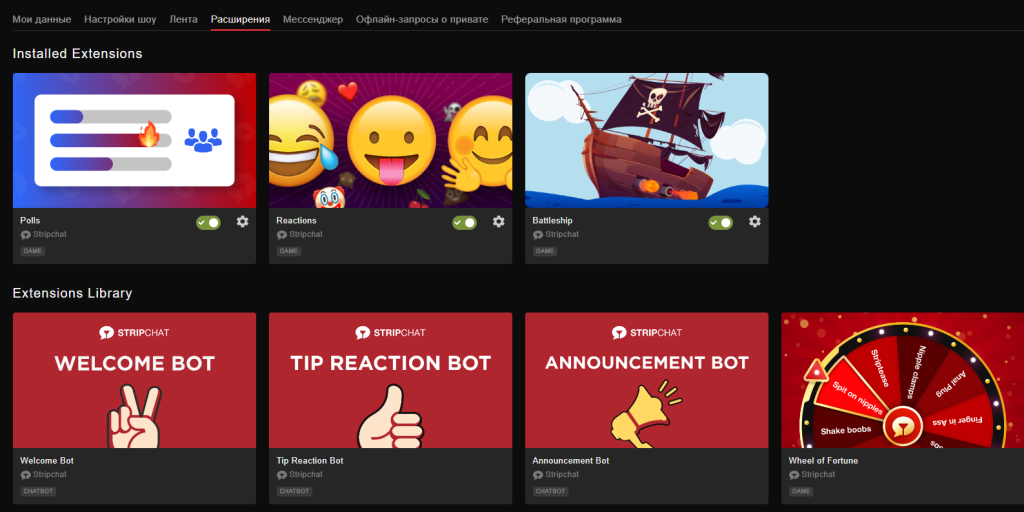The image size is (1024, 512).
Task: Click the Polls extension title
Action: [30, 221]
